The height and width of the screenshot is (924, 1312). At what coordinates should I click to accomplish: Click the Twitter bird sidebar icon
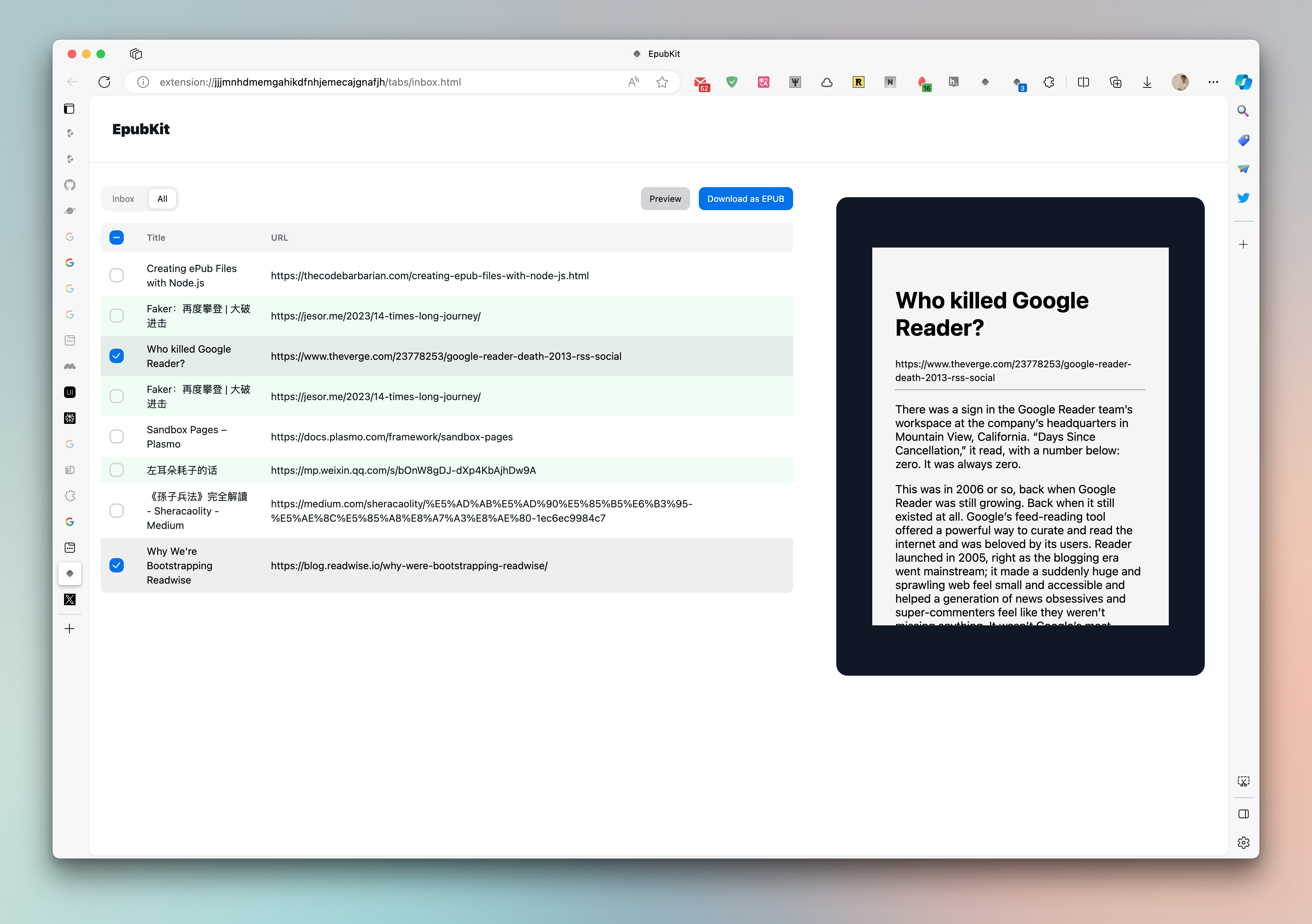(1243, 198)
